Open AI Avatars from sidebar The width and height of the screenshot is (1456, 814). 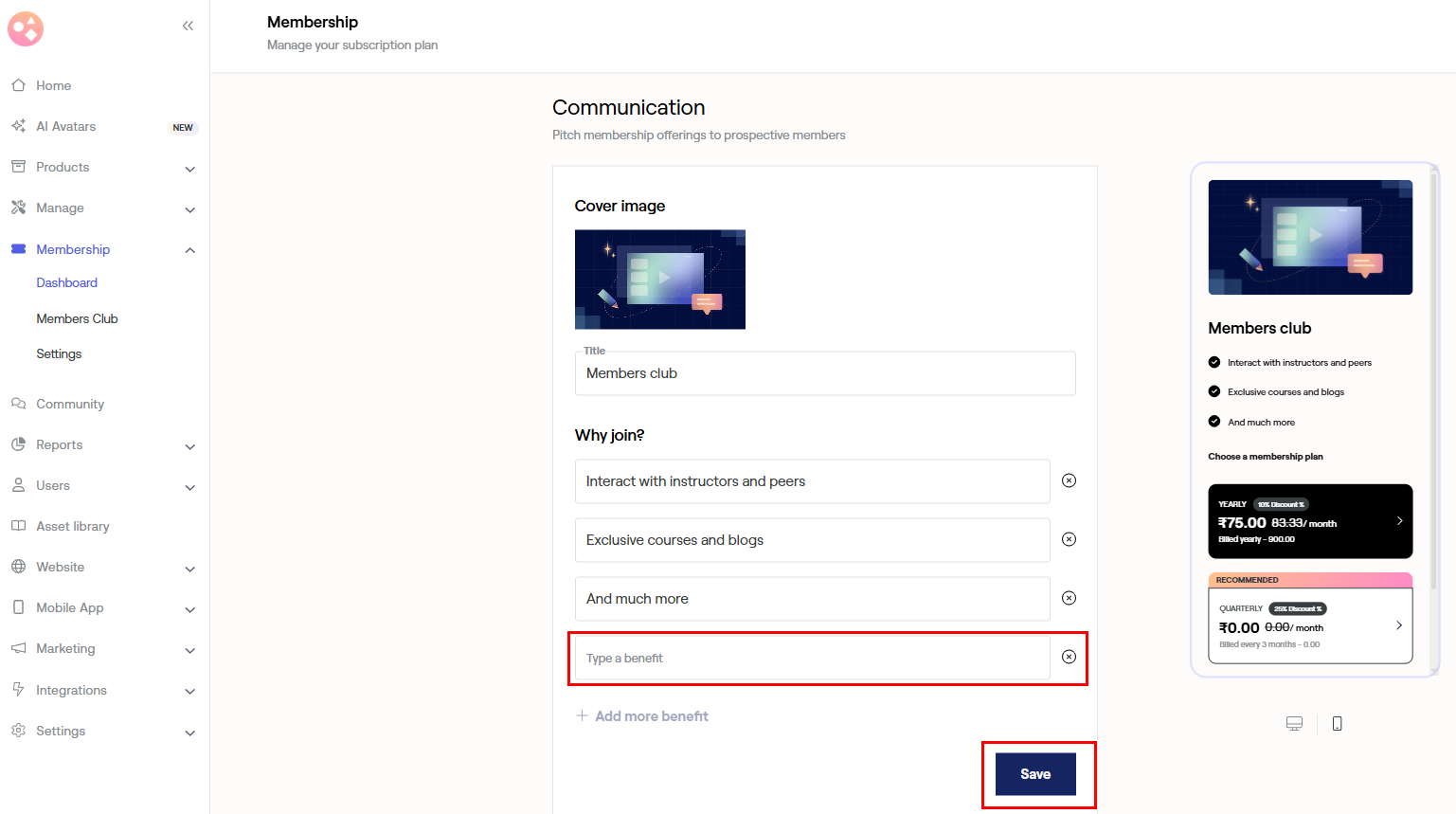[x=66, y=126]
